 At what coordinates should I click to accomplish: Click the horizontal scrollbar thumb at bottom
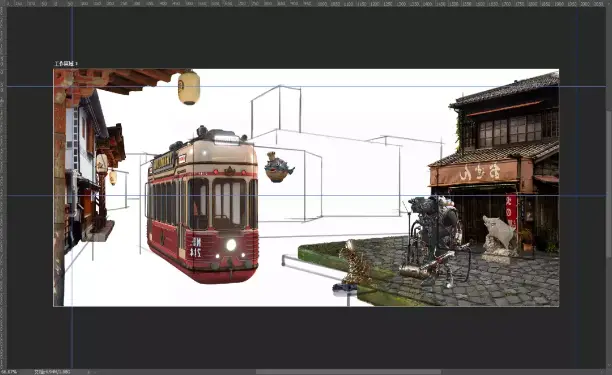(348, 372)
